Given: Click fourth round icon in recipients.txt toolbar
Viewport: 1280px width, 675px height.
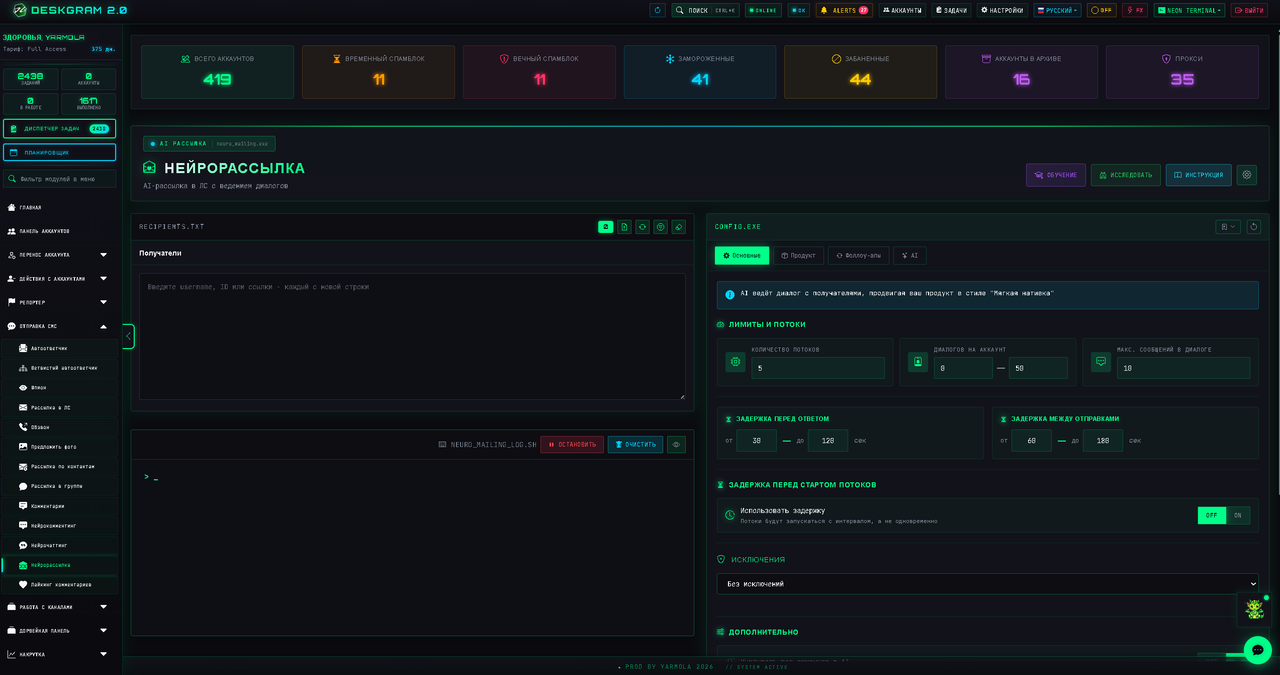Looking at the screenshot, I should point(660,227).
